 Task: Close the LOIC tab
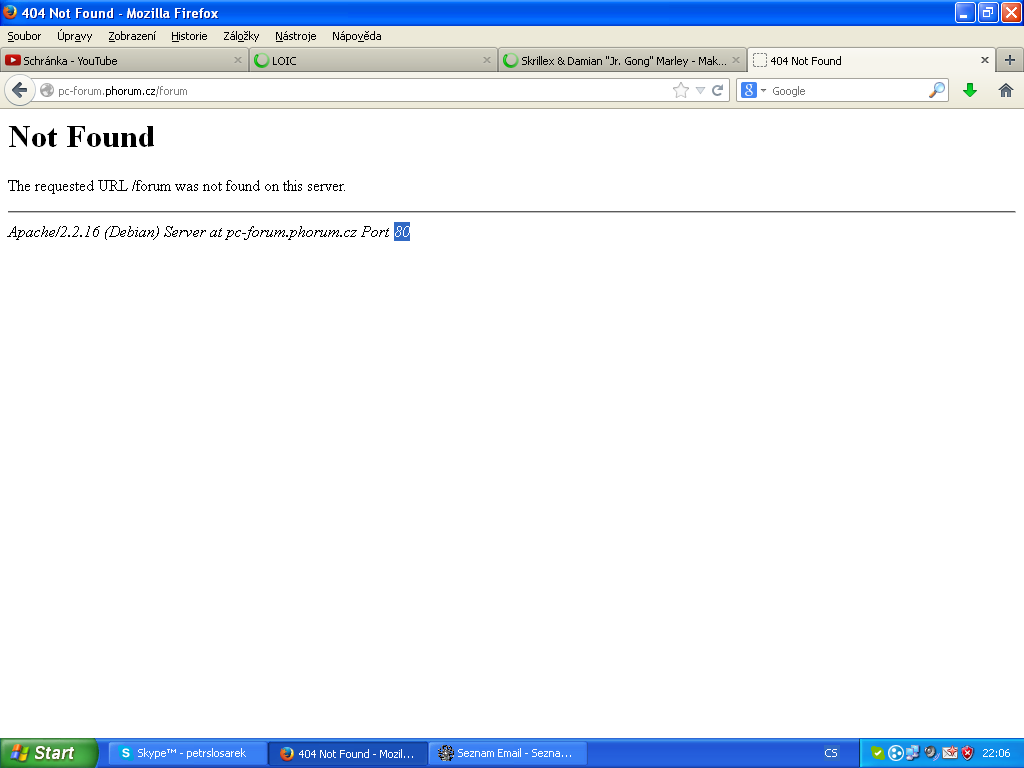click(x=487, y=60)
